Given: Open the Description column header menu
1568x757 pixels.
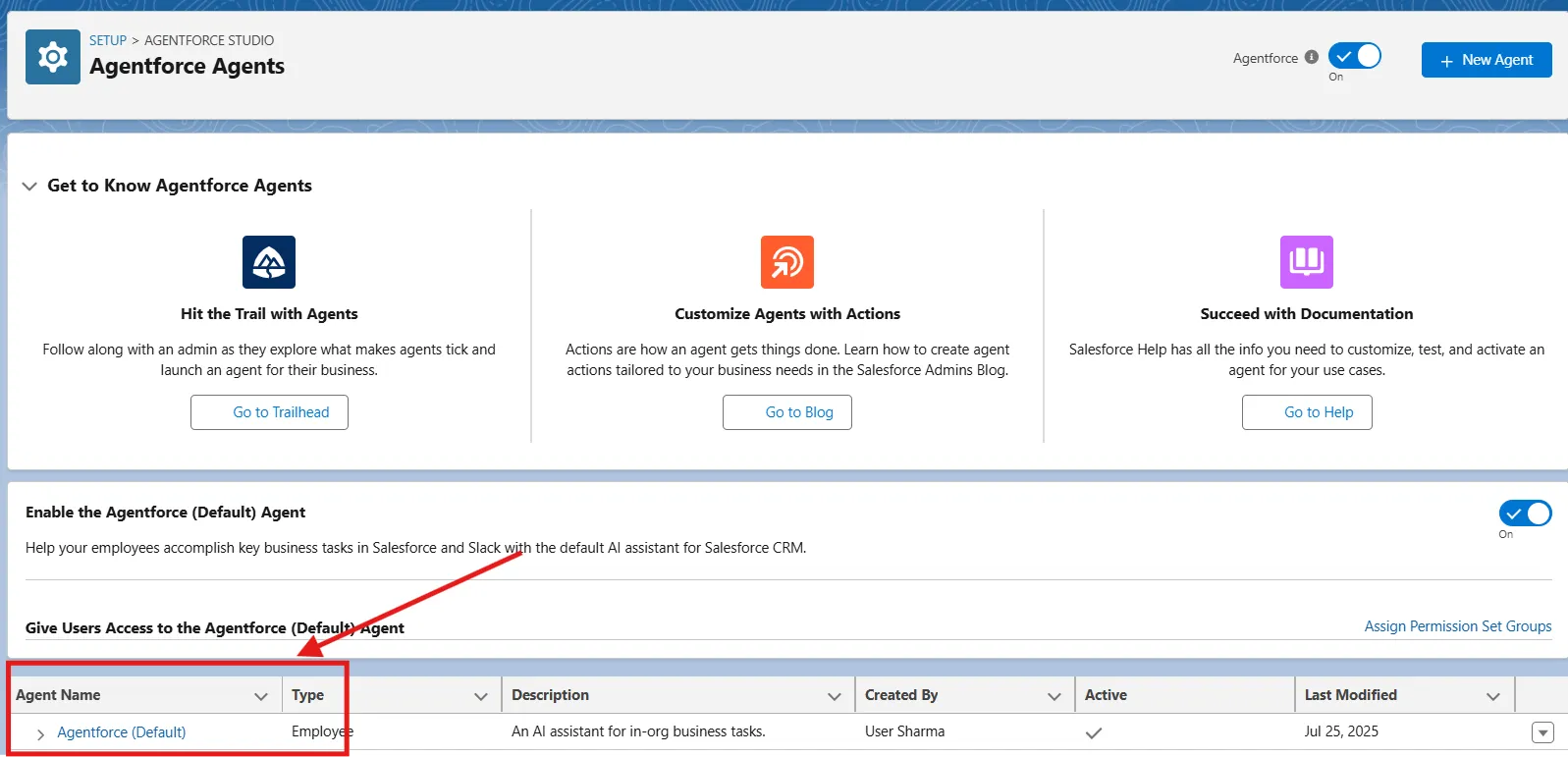Looking at the screenshot, I should point(835,696).
